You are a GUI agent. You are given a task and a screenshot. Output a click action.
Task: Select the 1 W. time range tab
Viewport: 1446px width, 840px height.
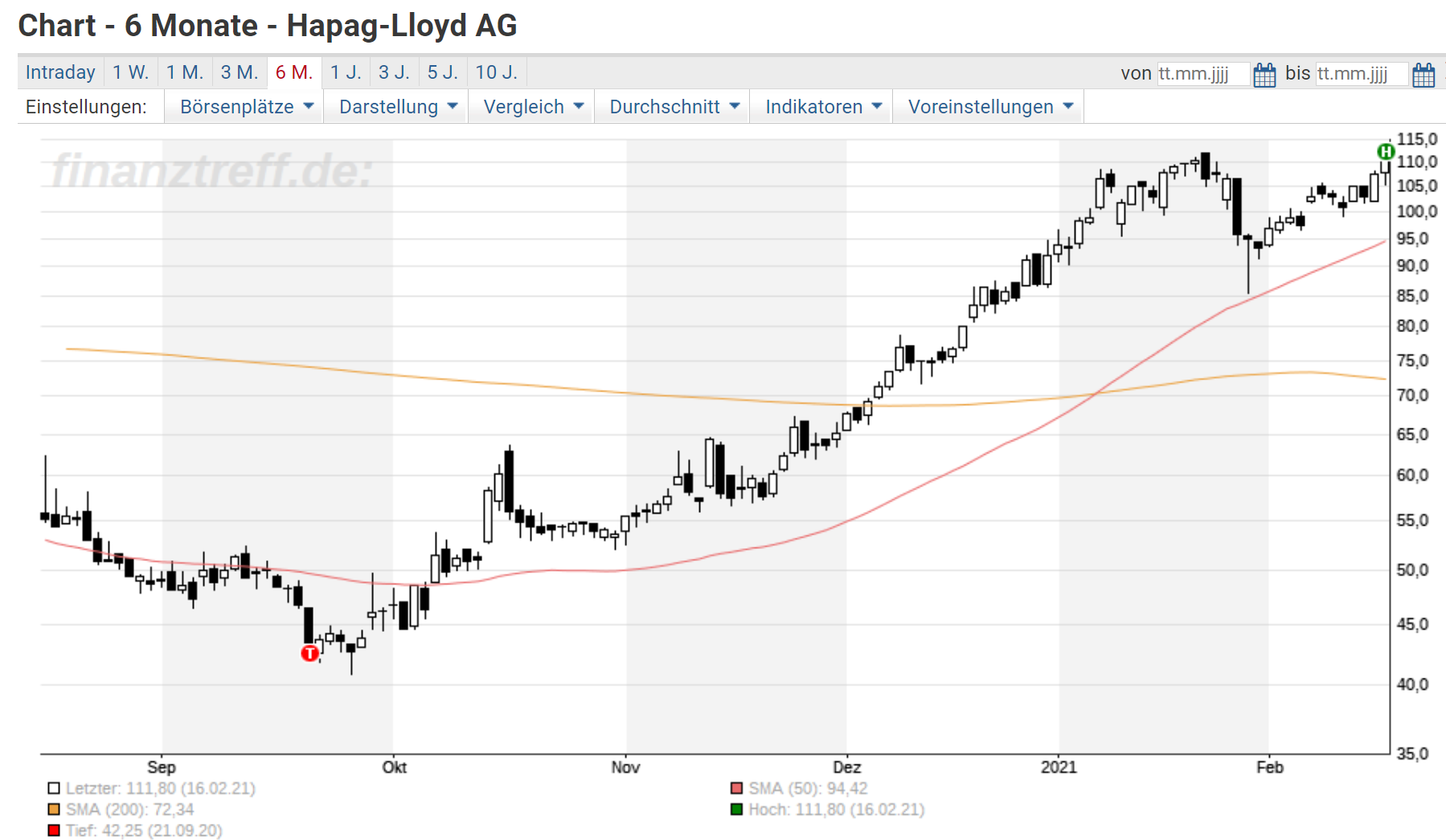[x=130, y=72]
